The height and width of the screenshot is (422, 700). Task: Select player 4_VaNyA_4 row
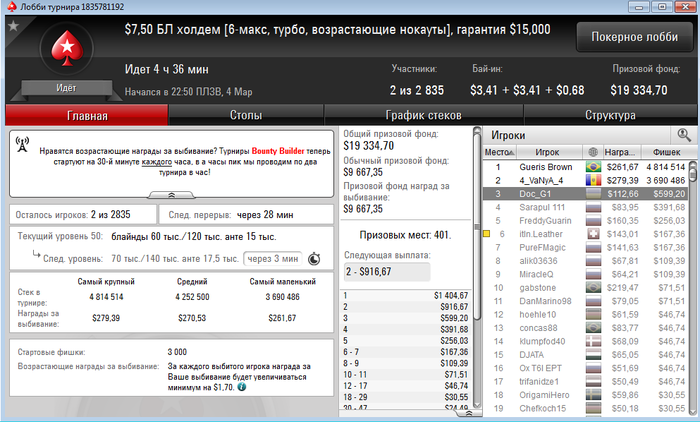(585, 180)
